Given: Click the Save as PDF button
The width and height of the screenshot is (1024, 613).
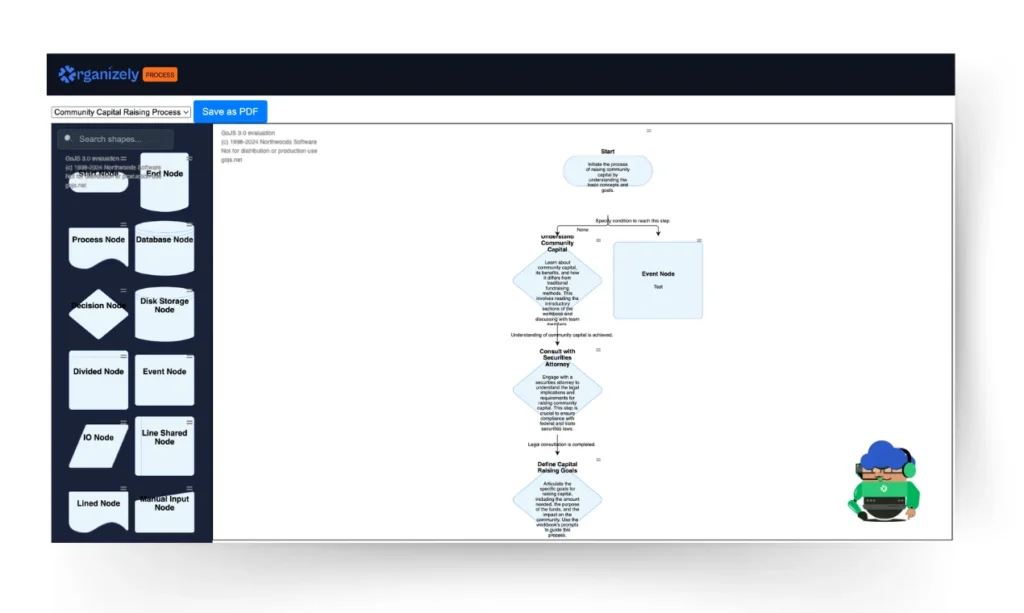Looking at the screenshot, I should 231,111.
